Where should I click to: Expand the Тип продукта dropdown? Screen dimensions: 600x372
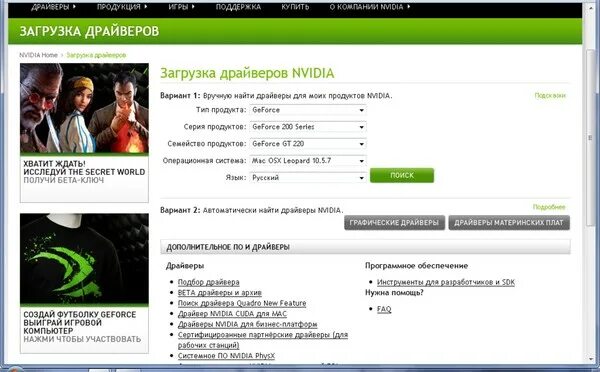coord(308,110)
